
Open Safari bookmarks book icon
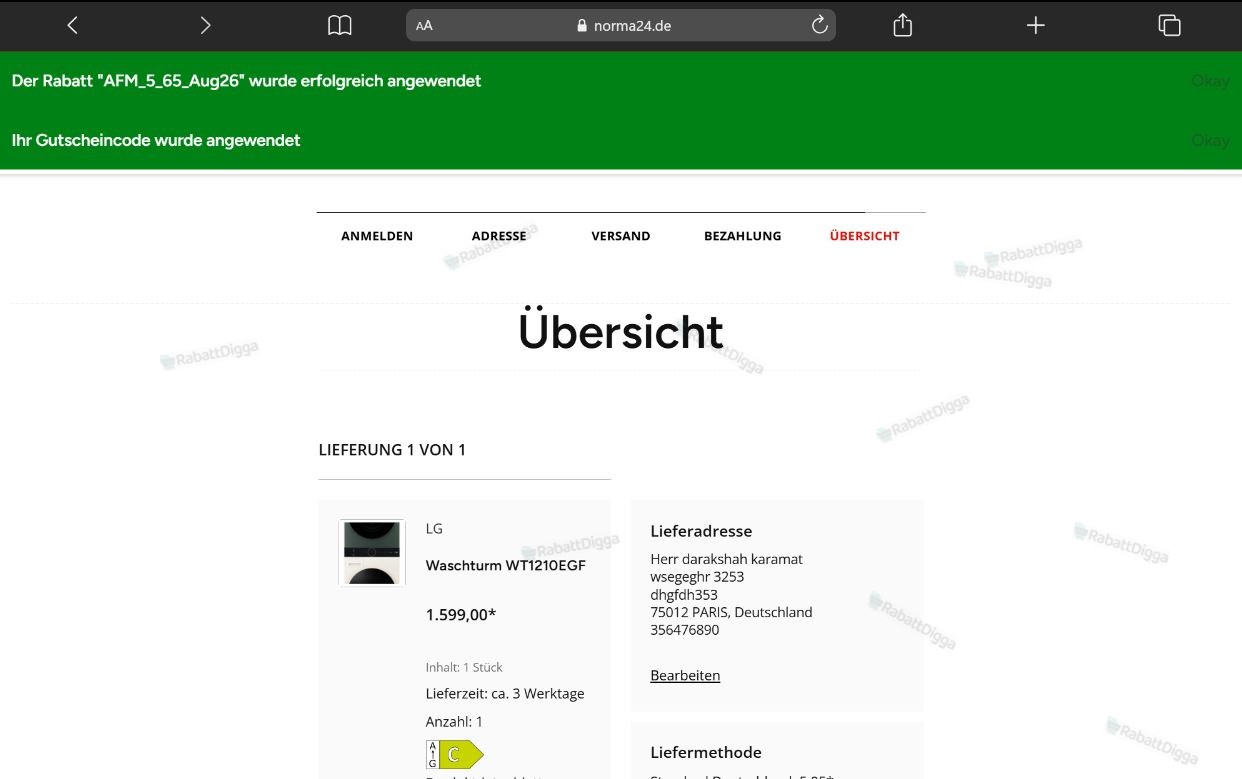pyautogui.click(x=340, y=26)
